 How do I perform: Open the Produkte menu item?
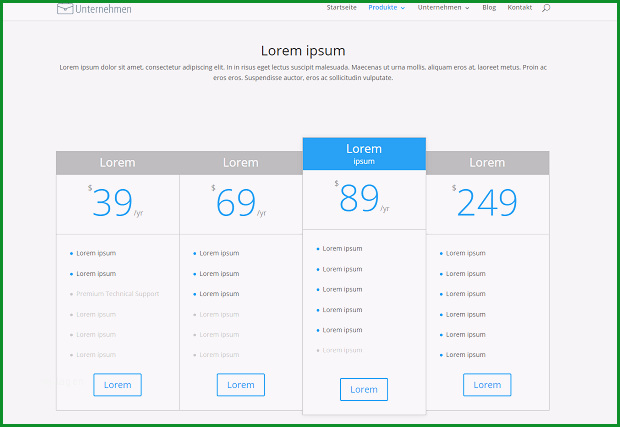(x=383, y=8)
